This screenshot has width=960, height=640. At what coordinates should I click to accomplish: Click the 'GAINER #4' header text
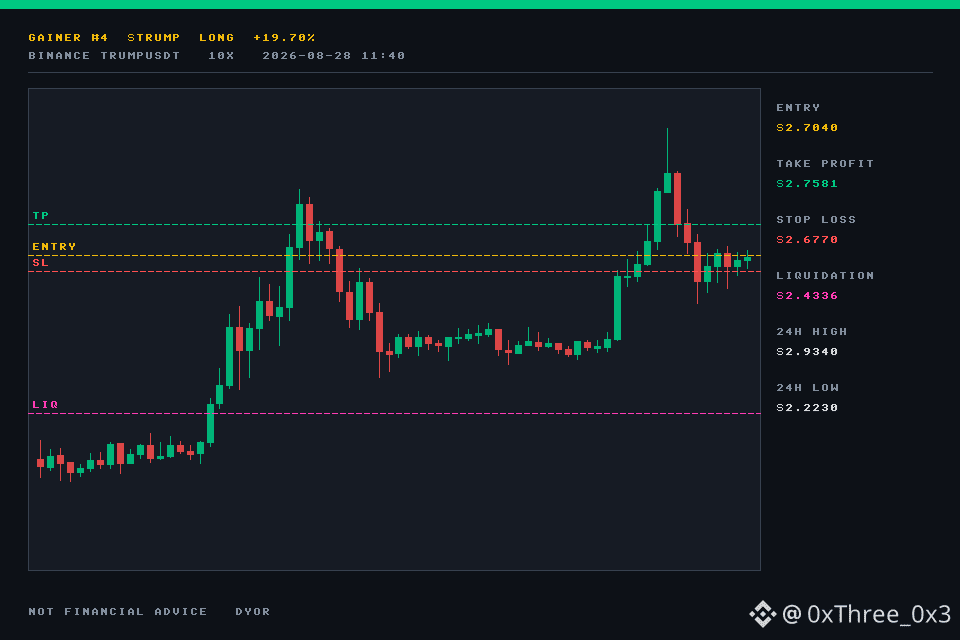pyautogui.click(x=68, y=37)
